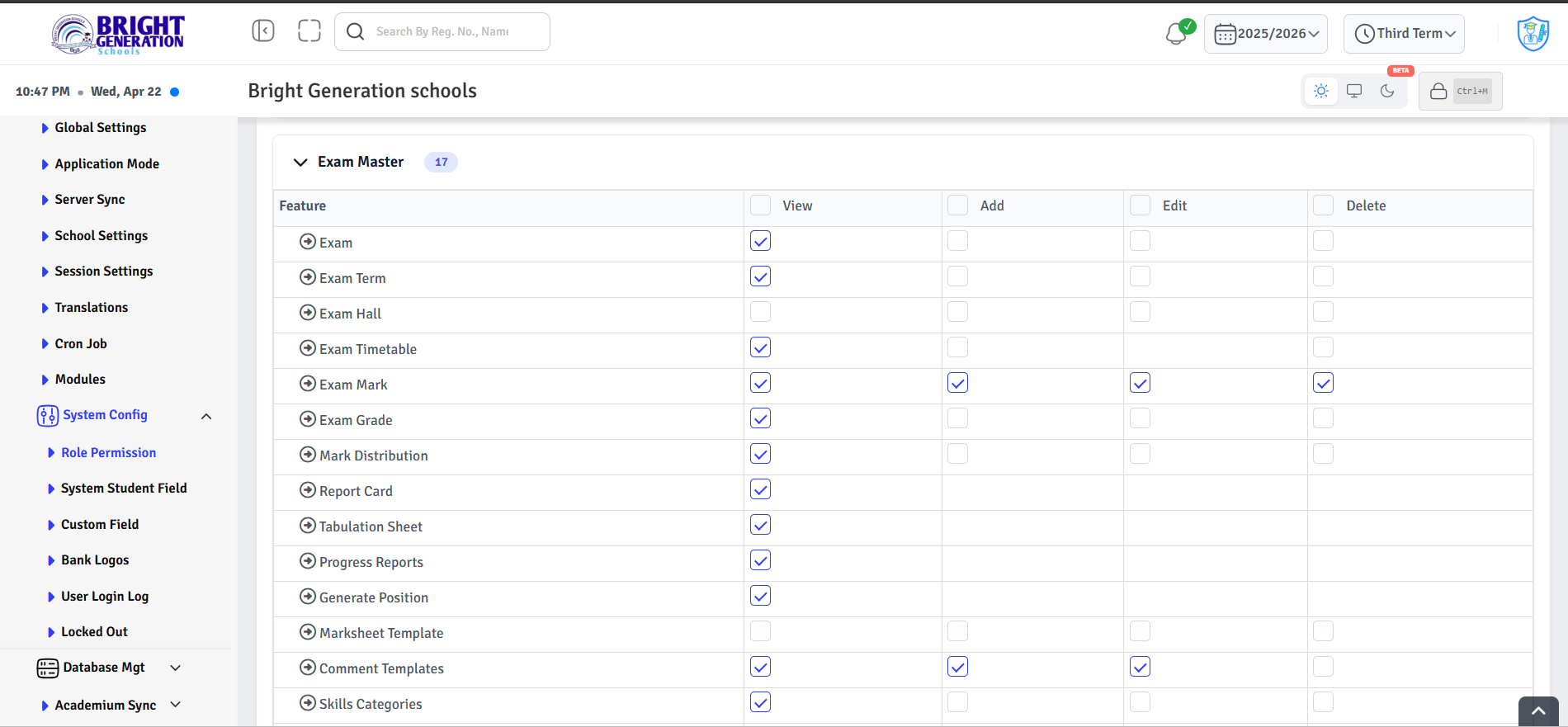The width and height of the screenshot is (1568, 727).
Task: Click the ctrl+M shortcut badge
Action: coord(1472,91)
